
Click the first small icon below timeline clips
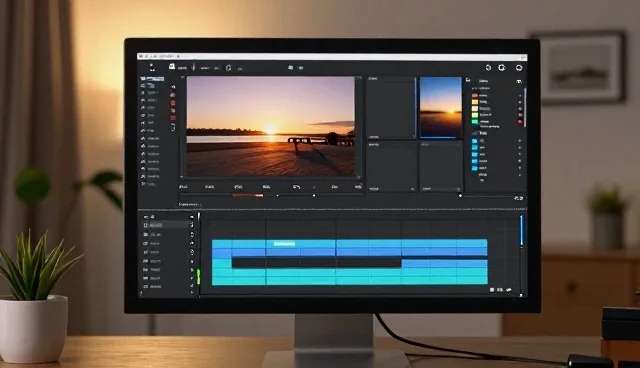(x=492, y=290)
